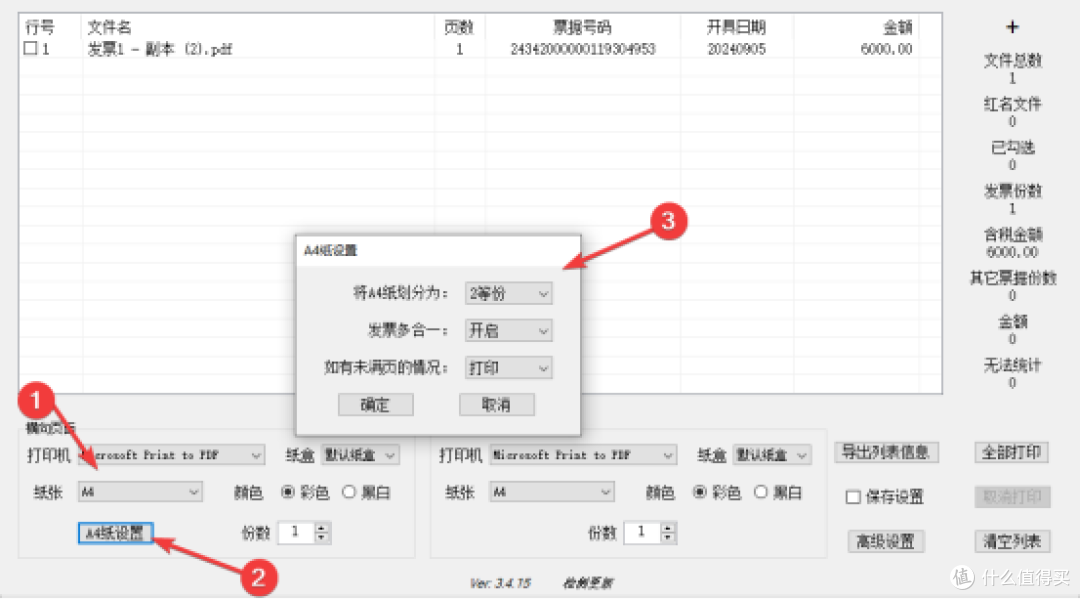Image resolution: width=1080 pixels, height=600 pixels.
Task: Click the 无法统计 statistic label
Action: [x=1012, y=365]
